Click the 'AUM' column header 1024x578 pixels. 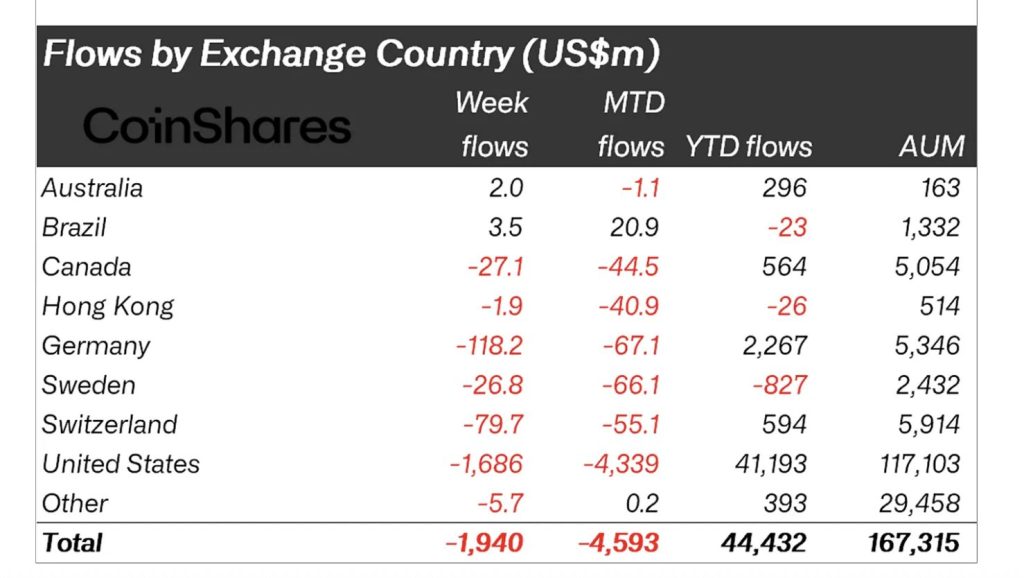[931, 147]
